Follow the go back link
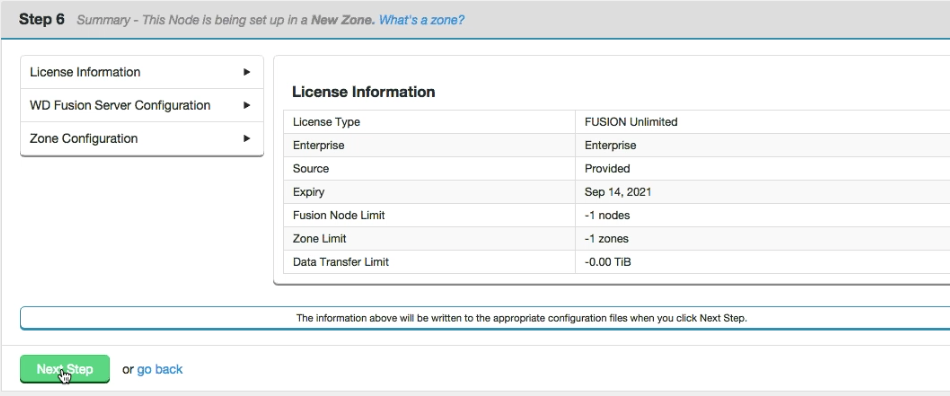The width and height of the screenshot is (950, 396). (159, 369)
